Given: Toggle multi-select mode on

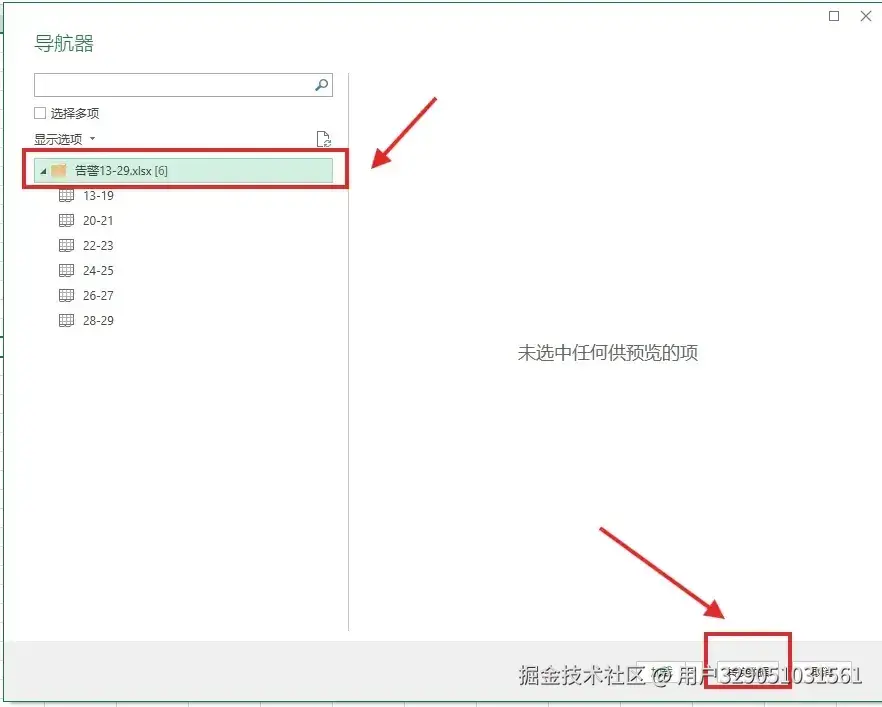Looking at the screenshot, I should click(x=39, y=113).
